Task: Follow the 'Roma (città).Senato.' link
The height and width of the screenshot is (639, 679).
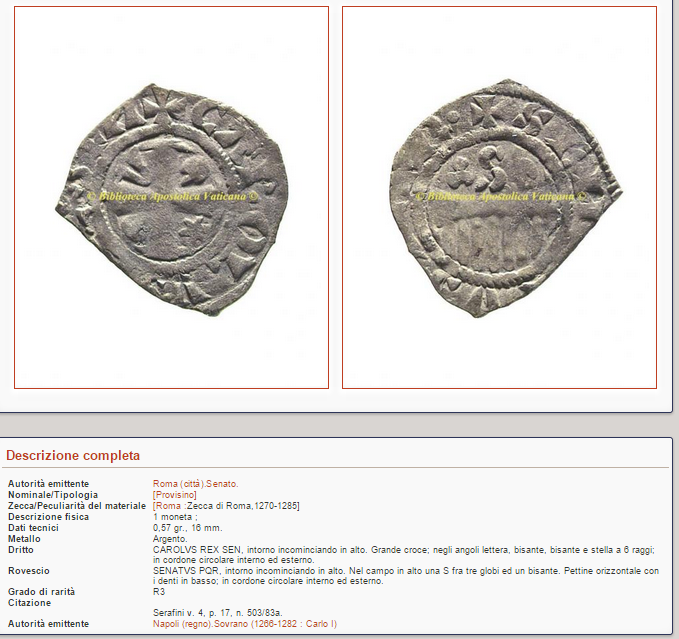Action: [195, 484]
